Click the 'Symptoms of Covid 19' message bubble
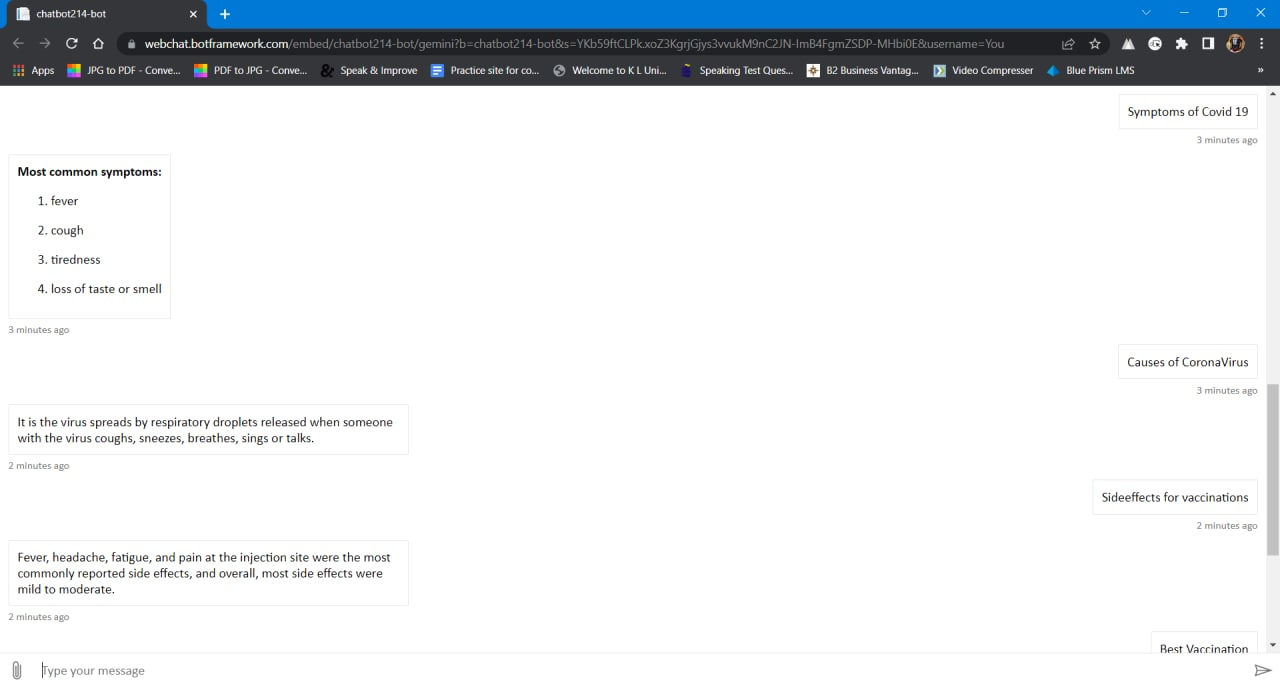Viewport: 1280px width, 686px height. click(x=1188, y=112)
